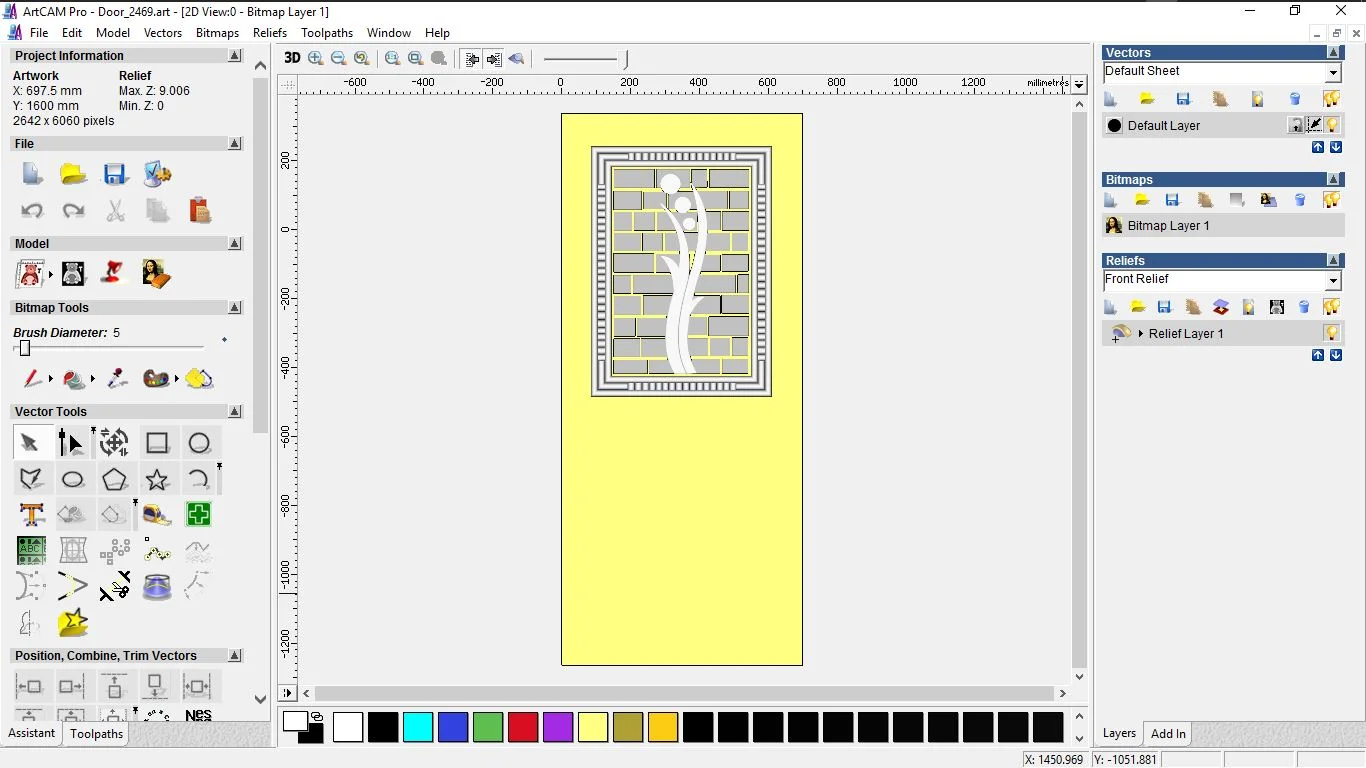Click the Save file icon
This screenshot has height=768, width=1366.
click(x=115, y=174)
